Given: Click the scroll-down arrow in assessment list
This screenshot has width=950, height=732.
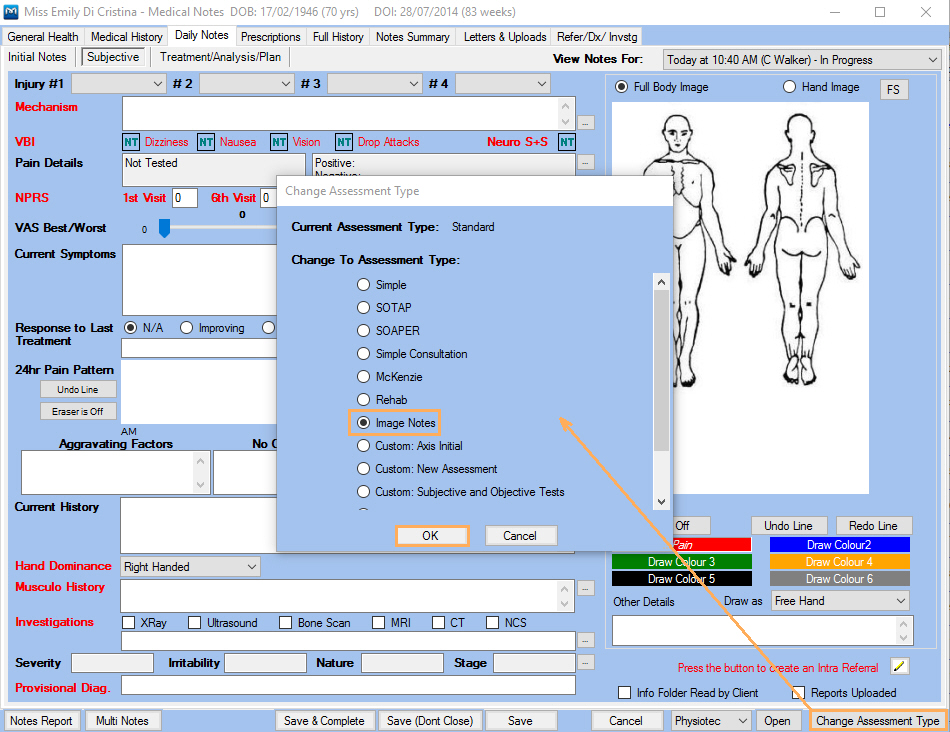Looking at the screenshot, I should tap(662, 502).
